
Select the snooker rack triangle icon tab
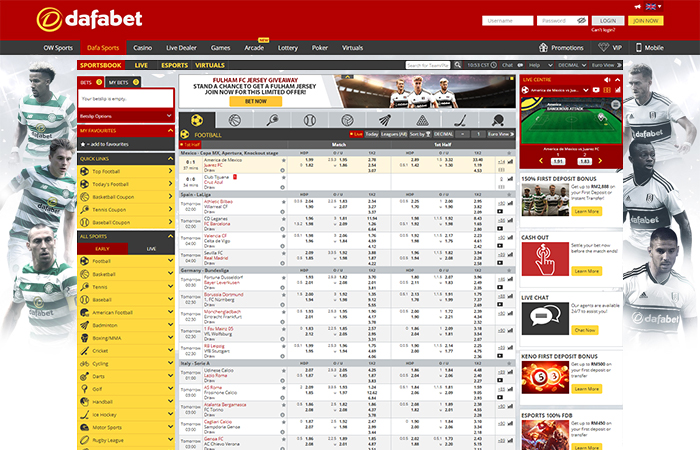[x=422, y=120]
